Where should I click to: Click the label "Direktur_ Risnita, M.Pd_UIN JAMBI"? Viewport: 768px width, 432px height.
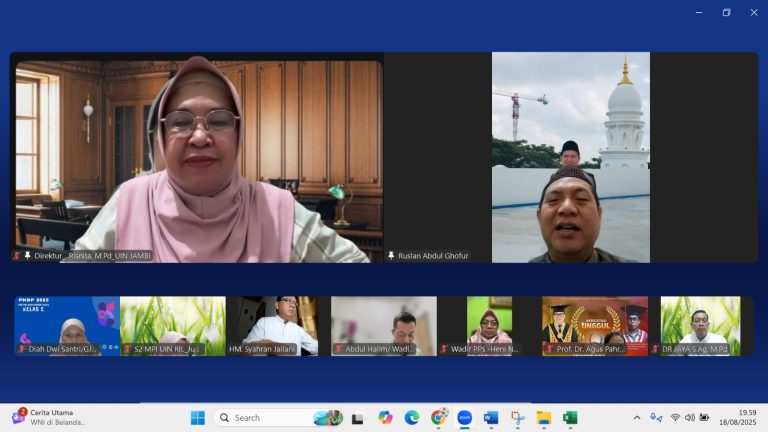coord(92,256)
